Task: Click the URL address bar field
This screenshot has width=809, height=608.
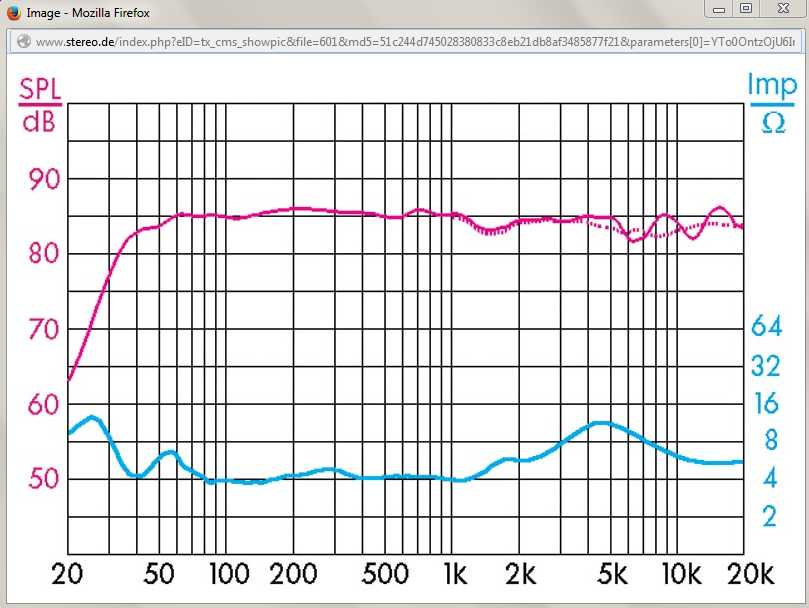Action: [405, 42]
